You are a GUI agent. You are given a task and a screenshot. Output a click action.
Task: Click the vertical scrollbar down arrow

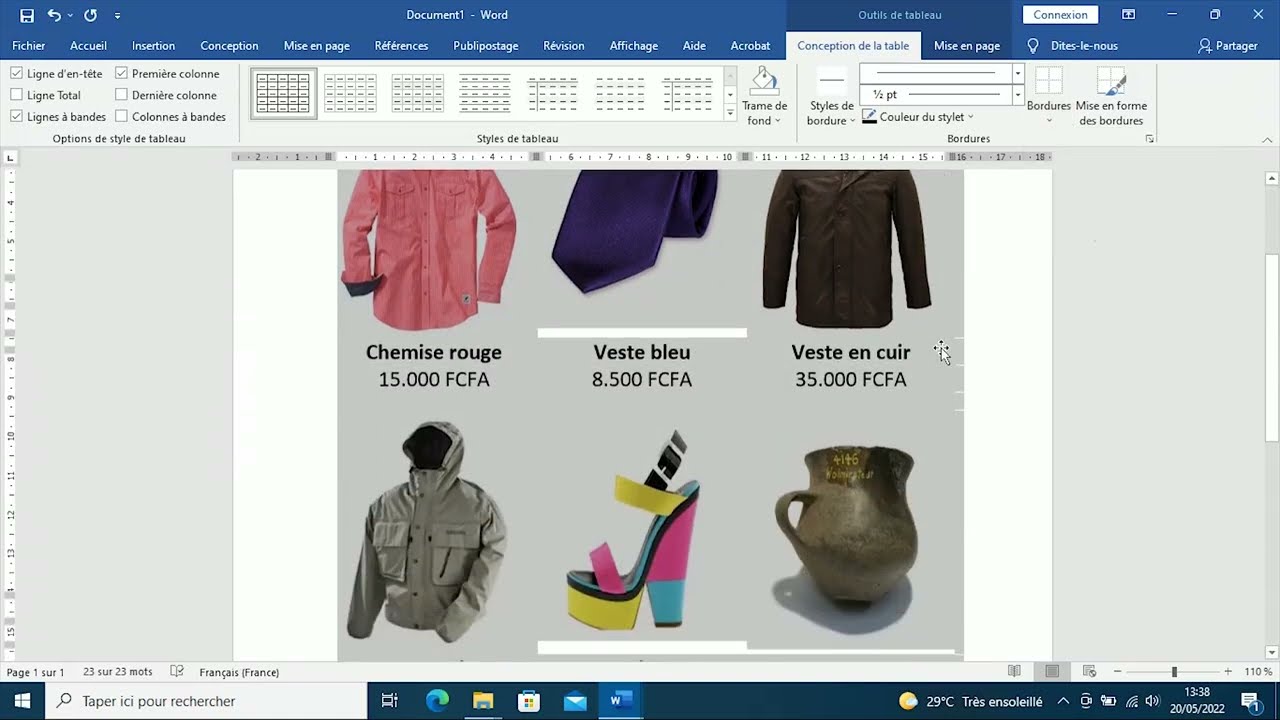click(x=1272, y=652)
